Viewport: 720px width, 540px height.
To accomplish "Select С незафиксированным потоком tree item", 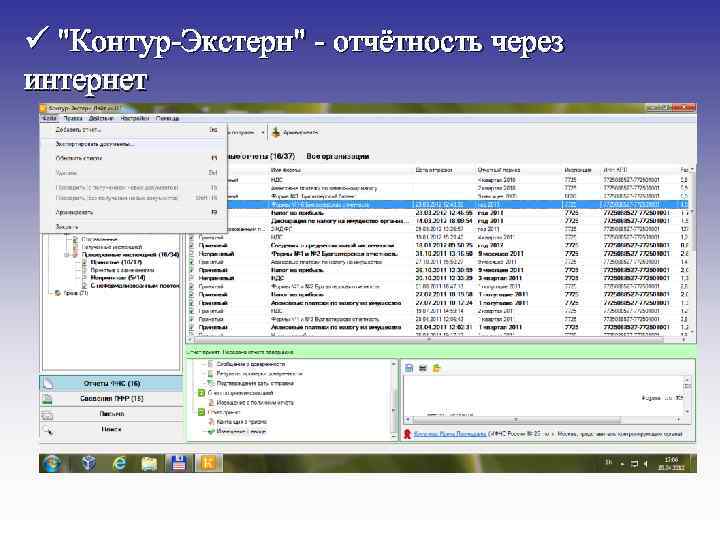I will coord(135,286).
